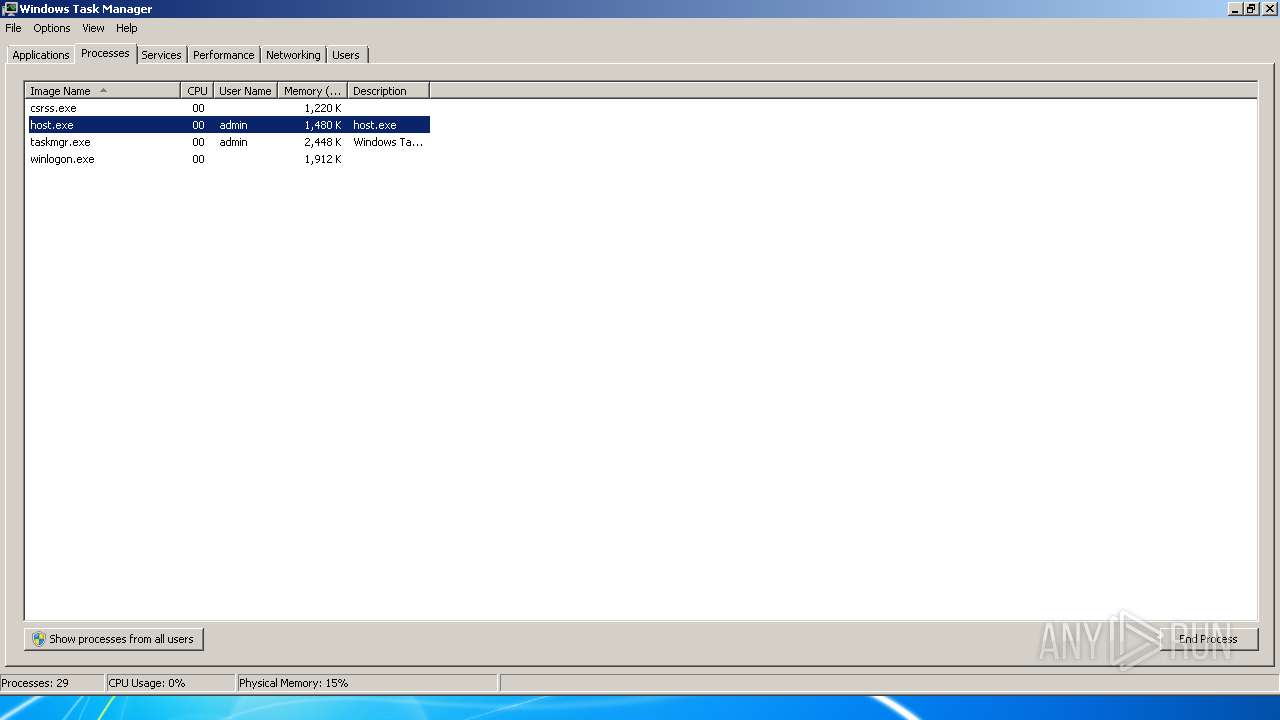Select the host.exe process row
The image size is (1280, 720).
(x=229, y=125)
